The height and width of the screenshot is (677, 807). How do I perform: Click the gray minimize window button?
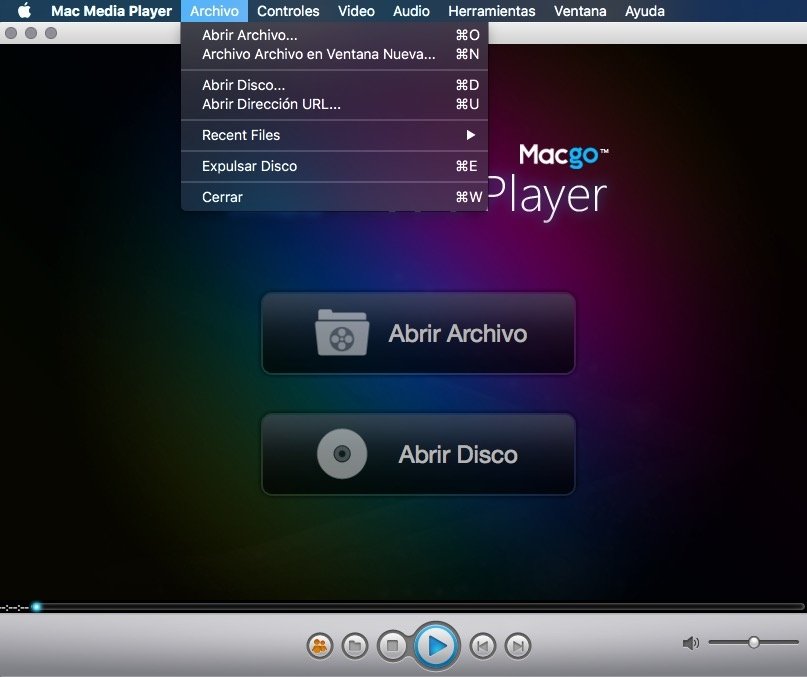31,33
